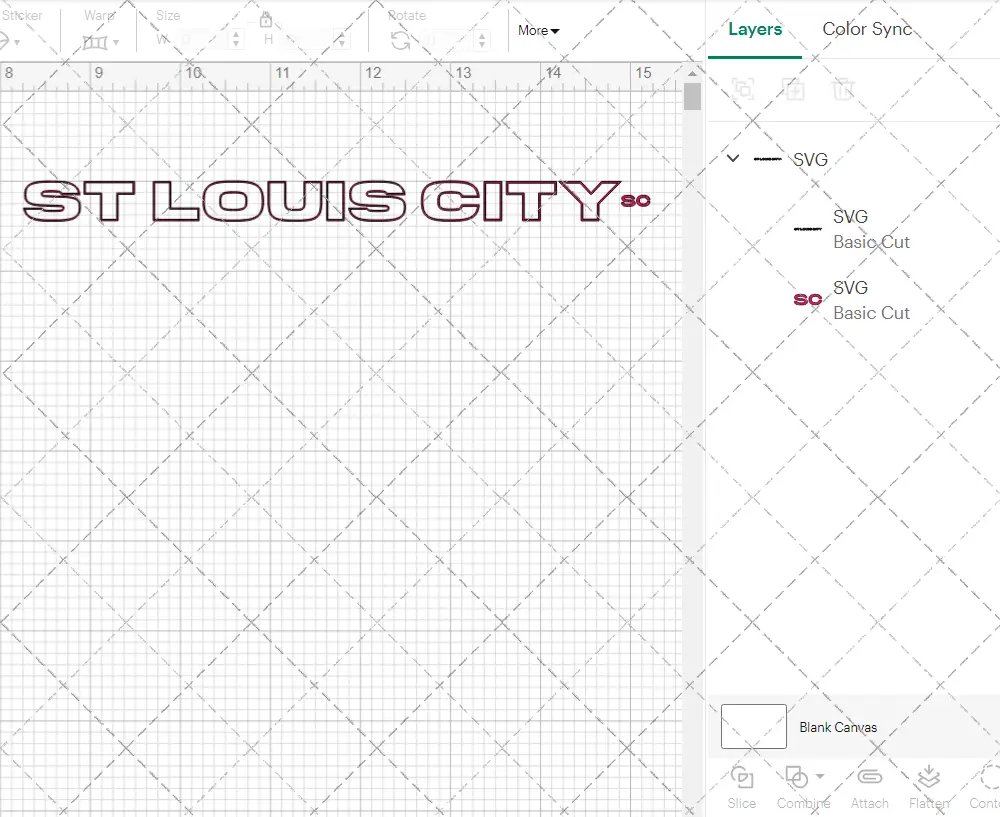Select the Layers tab
The height and width of the screenshot is (817, 1000).
click(x=755, y=29)
